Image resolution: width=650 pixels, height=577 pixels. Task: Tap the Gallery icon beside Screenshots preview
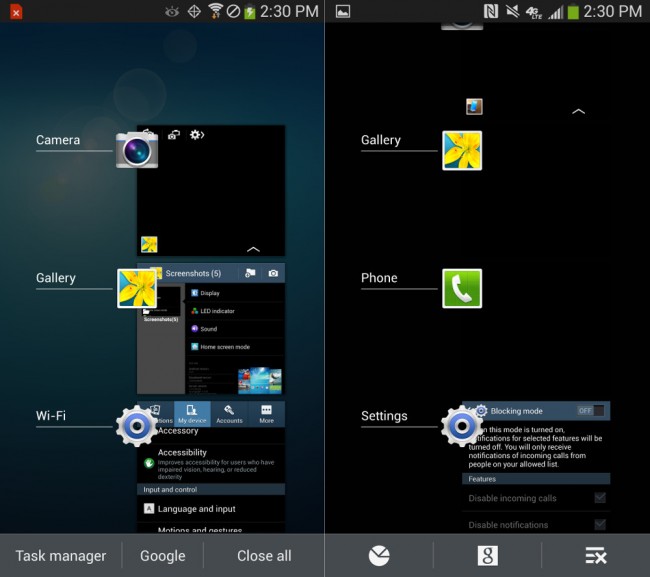pos(137,287)
